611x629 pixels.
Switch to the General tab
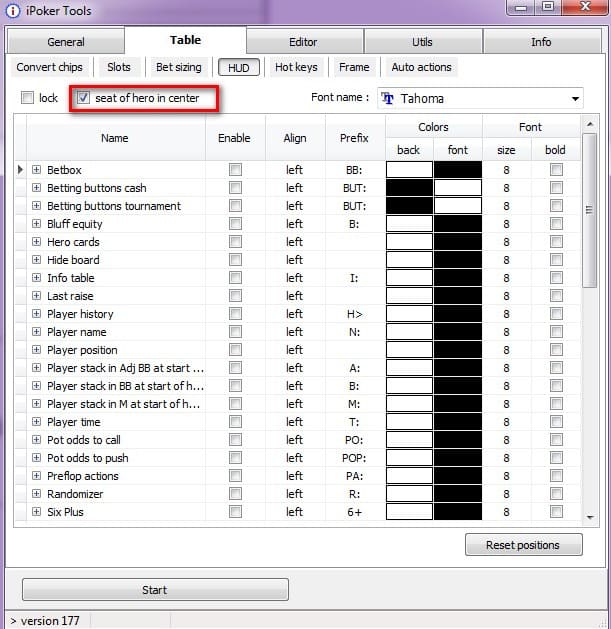(x=66, y=42)
